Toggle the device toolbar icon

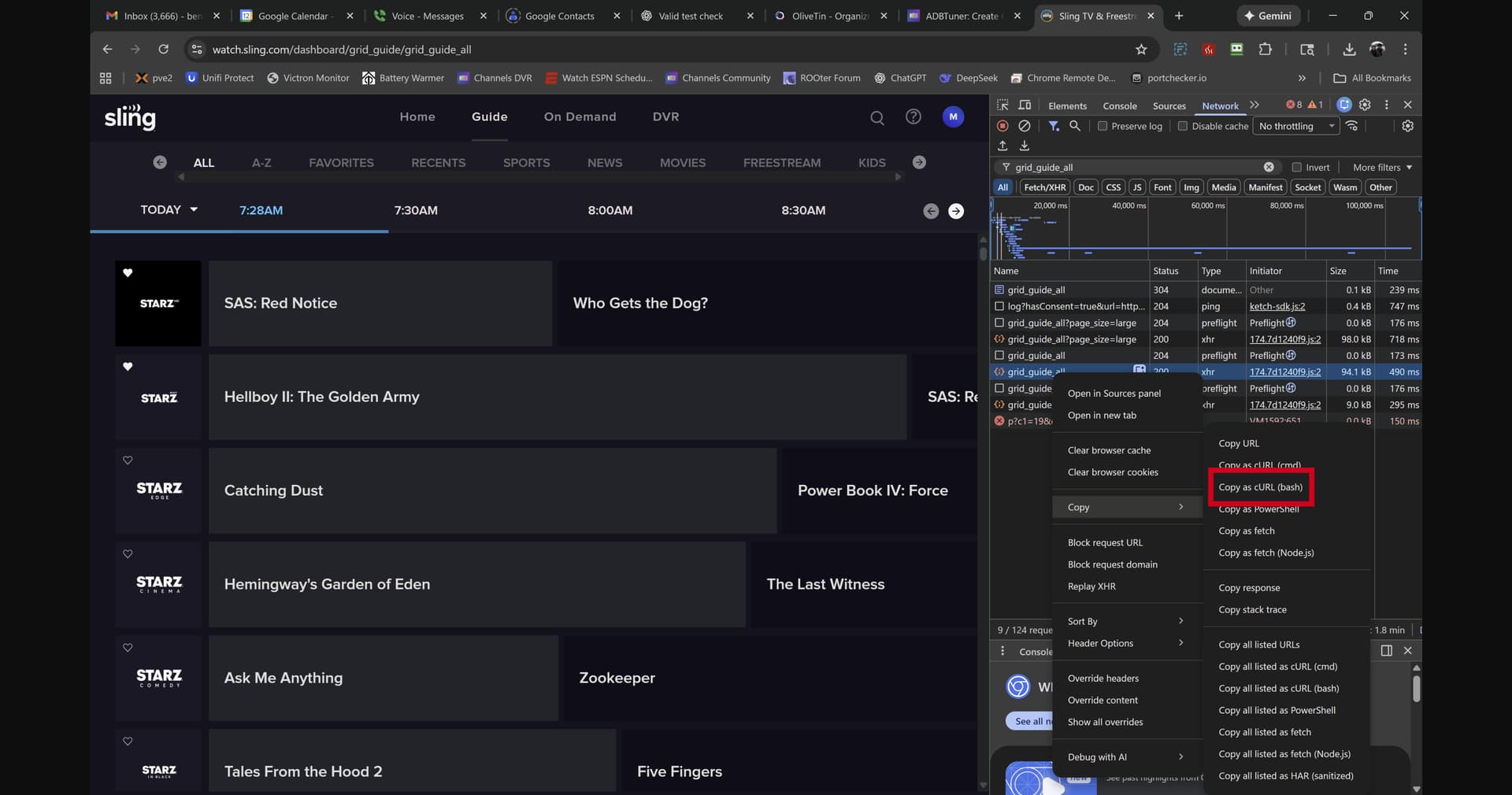[x=1025, y=105]
